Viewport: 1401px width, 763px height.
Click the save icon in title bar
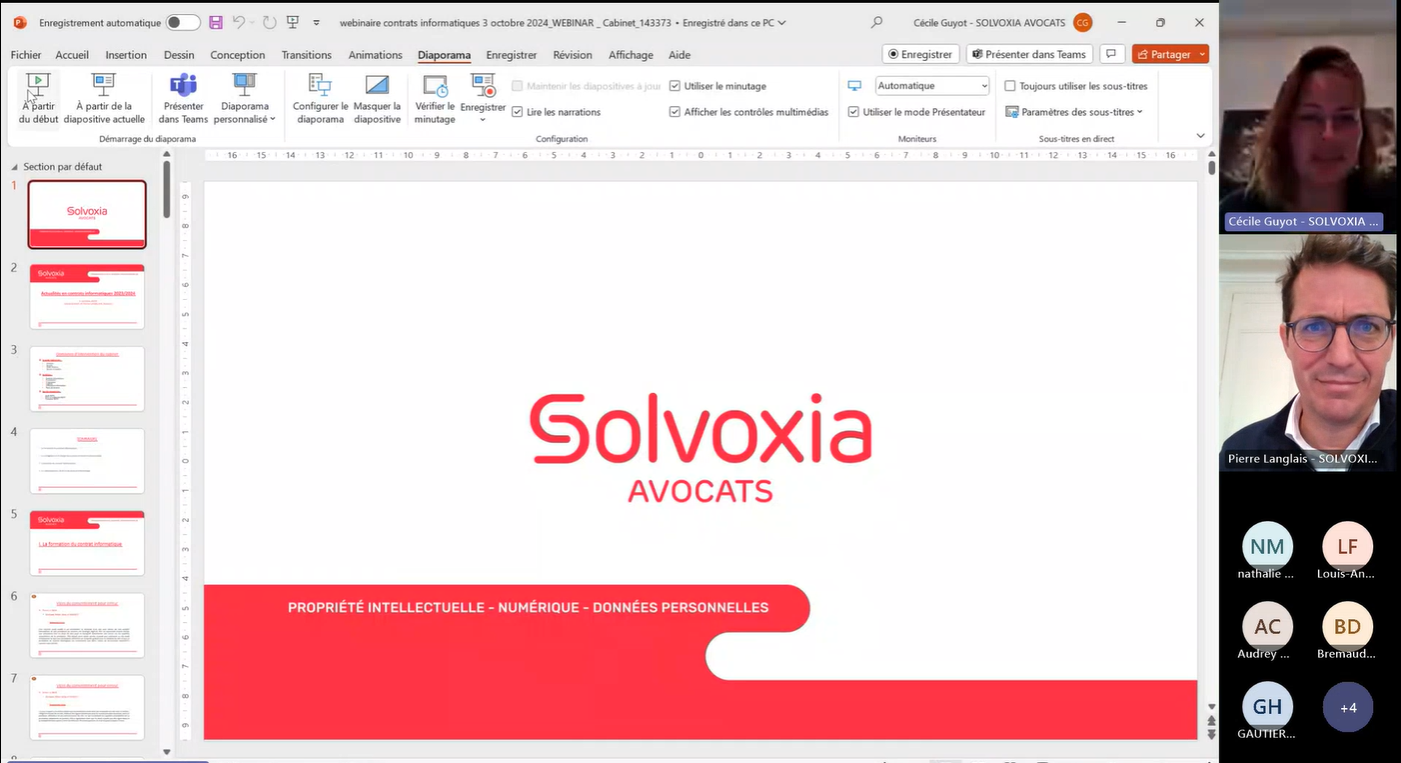pos(216,22)
